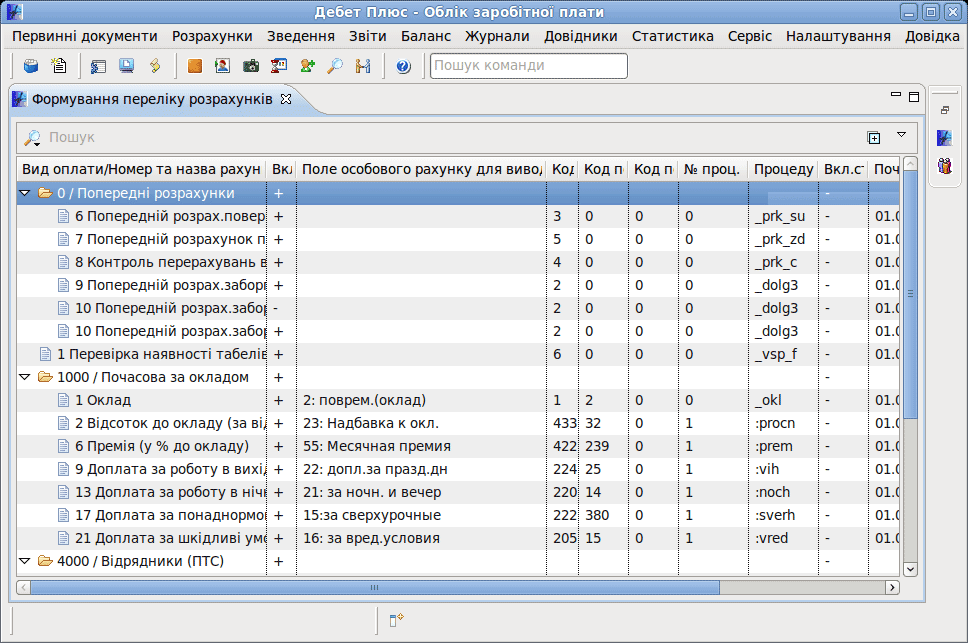Click the yellow scroll script toolbar icon

coord(155,65)
